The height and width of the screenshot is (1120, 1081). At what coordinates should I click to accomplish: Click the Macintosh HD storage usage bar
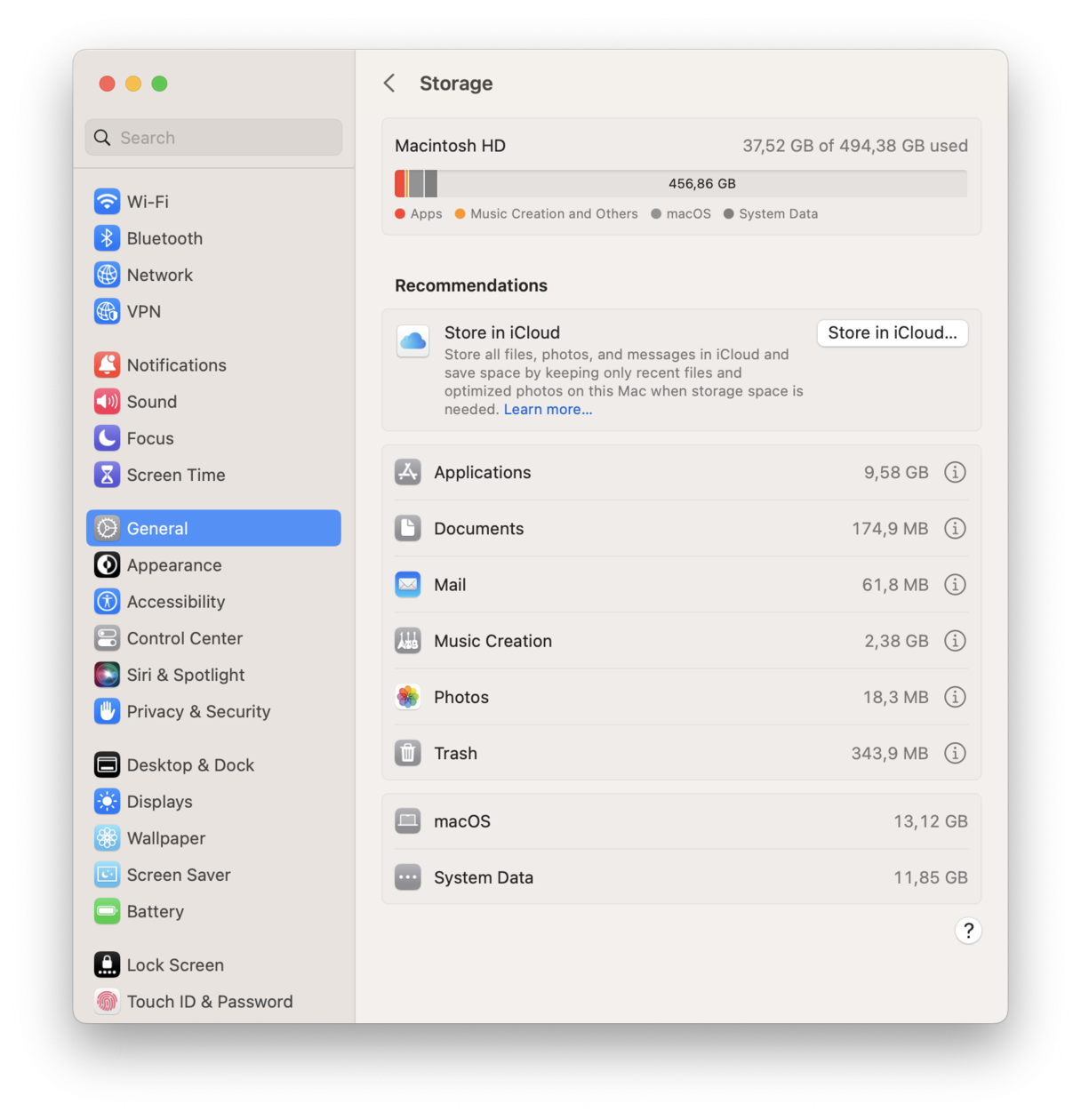tap(681, 183)
